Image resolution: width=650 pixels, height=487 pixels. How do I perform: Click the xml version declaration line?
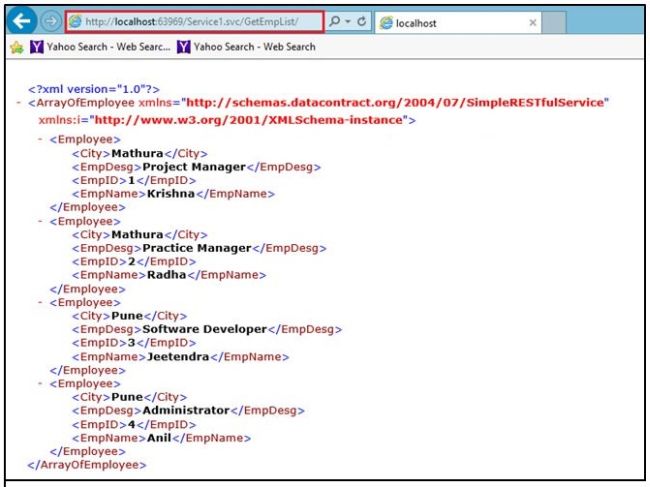pyautogui.click(x=94, y=89)
